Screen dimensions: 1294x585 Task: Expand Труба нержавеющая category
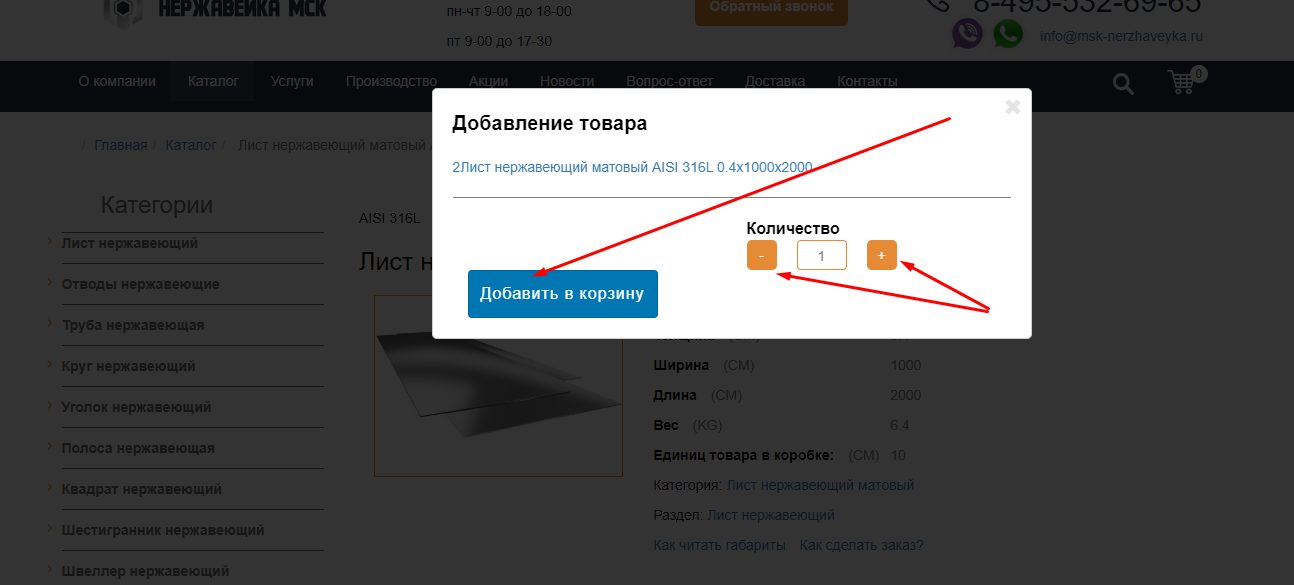coord(133,325)
